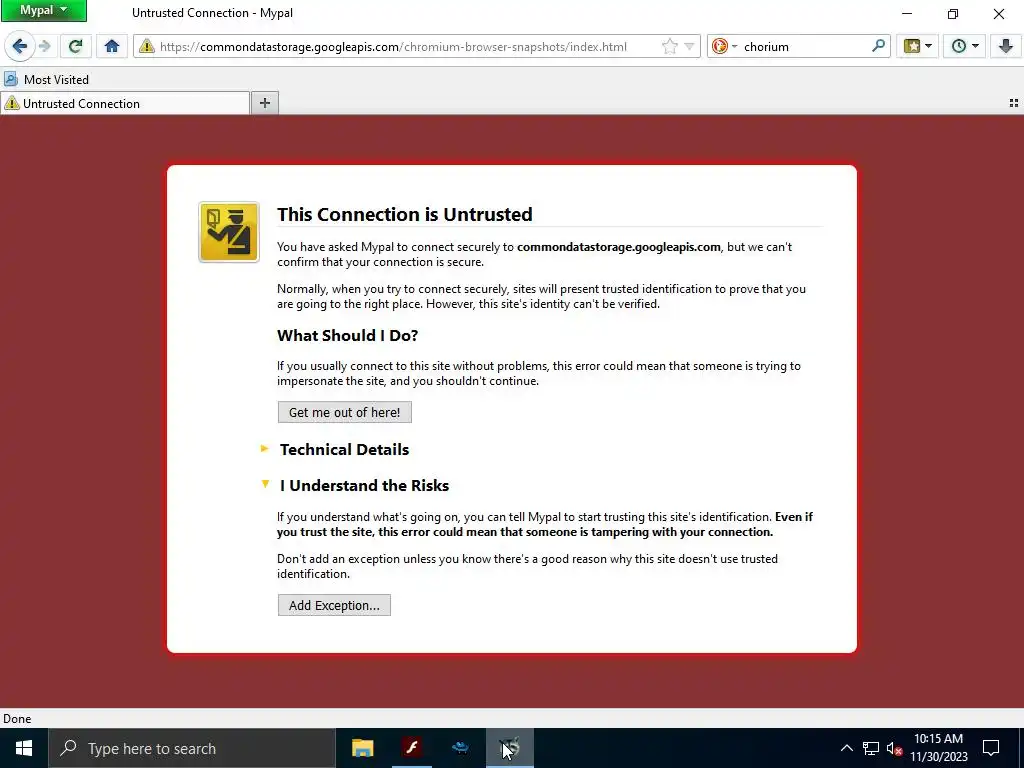The height and width of the screenshot is (768, 1024).
Task: Reload the current page
Action: [x=76, y=46]
